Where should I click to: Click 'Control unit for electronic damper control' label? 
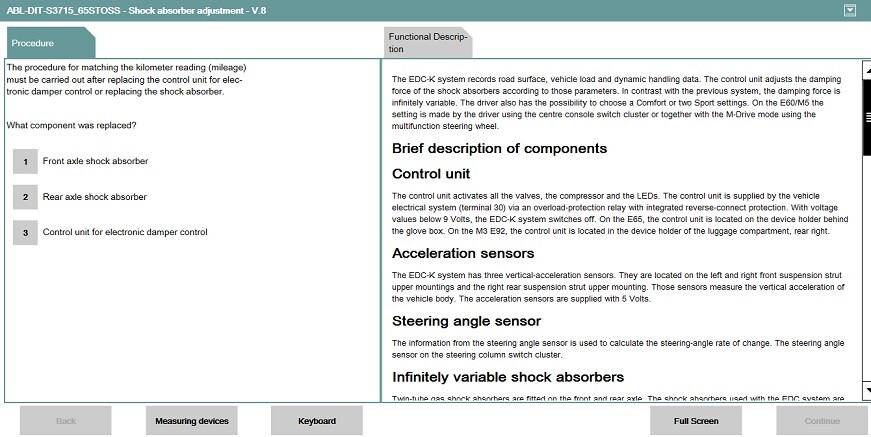125,232
